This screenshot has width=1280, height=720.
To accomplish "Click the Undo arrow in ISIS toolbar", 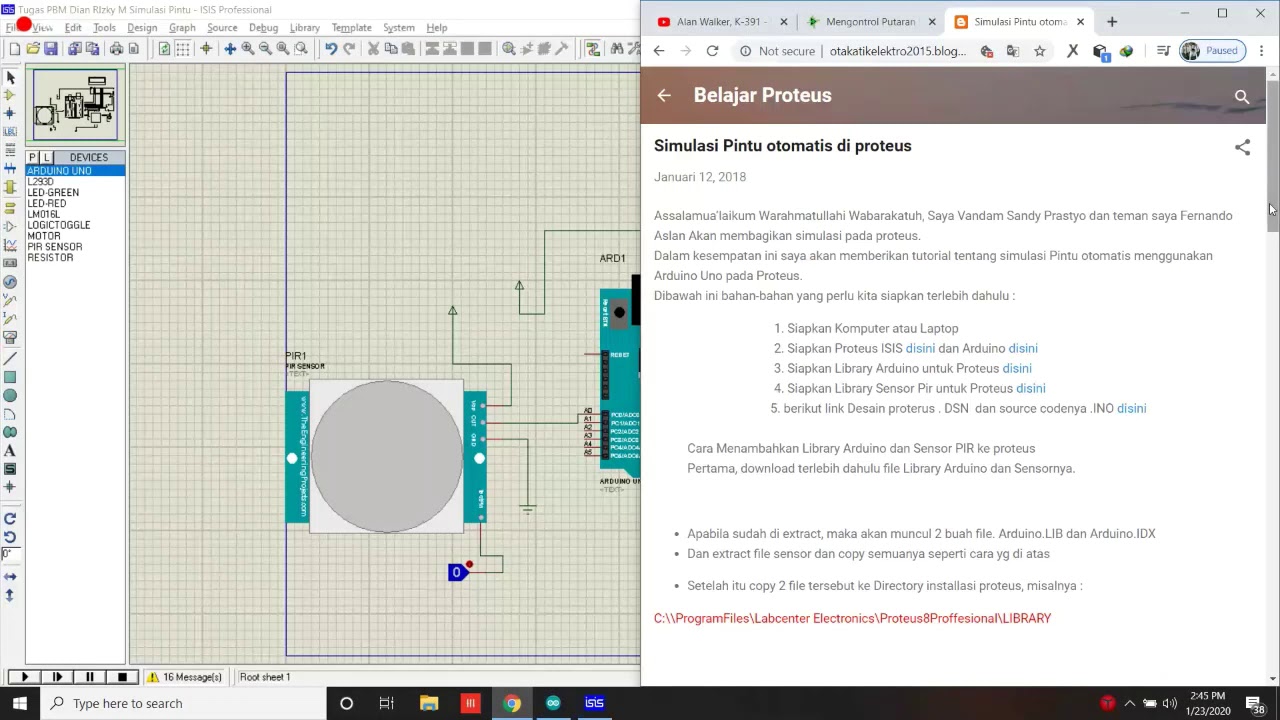I will point(330,49).
